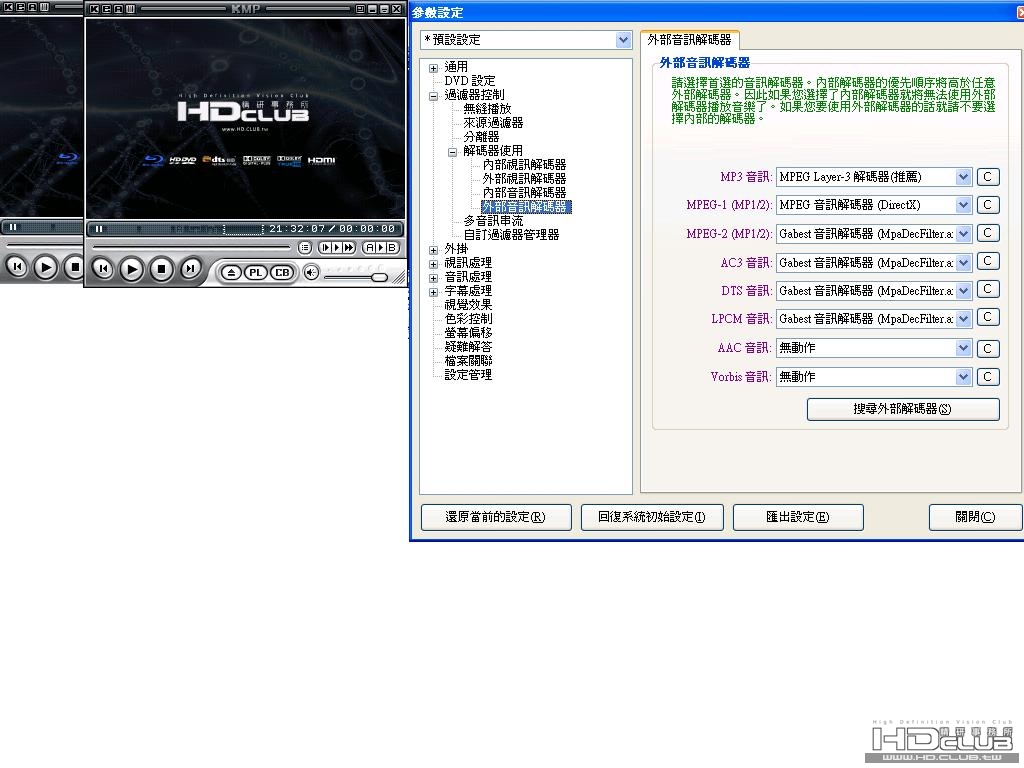
Task: Open the K main menu icon in front KMP window
Action: tap(95, 9)
